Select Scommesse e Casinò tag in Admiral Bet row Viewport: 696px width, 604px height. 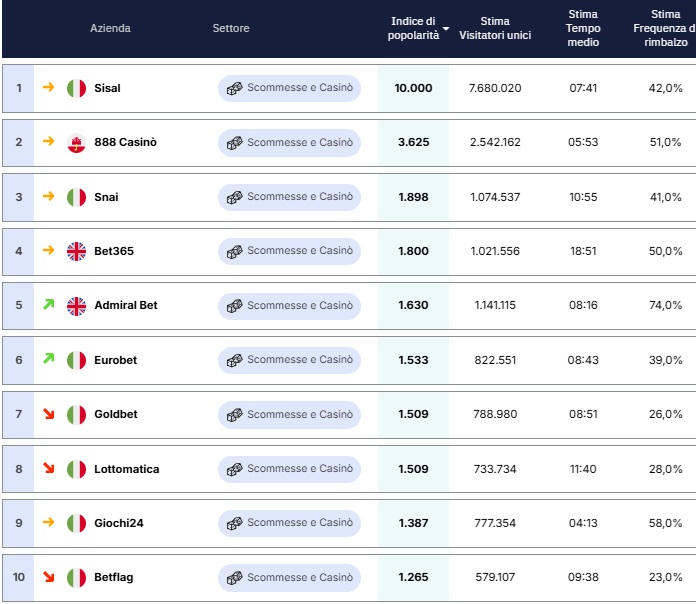click(289, 306)
